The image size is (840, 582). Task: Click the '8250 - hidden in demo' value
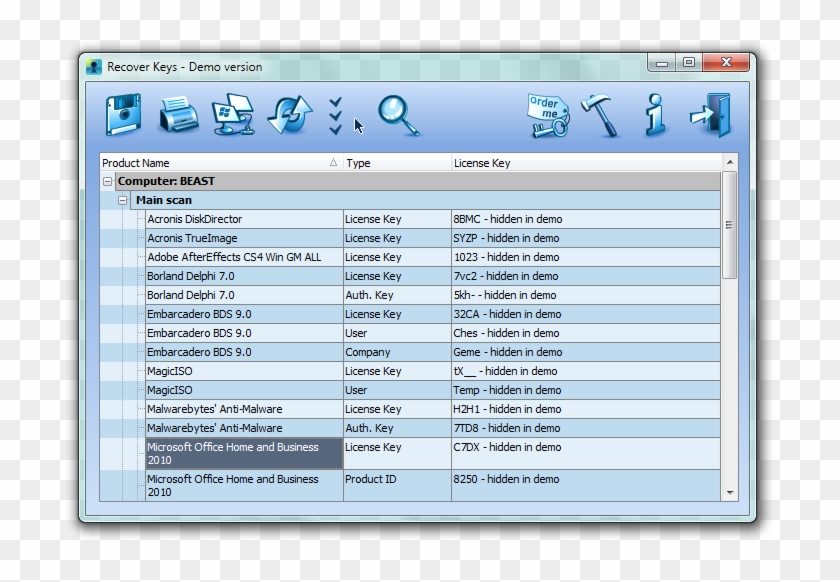(506, 479)
